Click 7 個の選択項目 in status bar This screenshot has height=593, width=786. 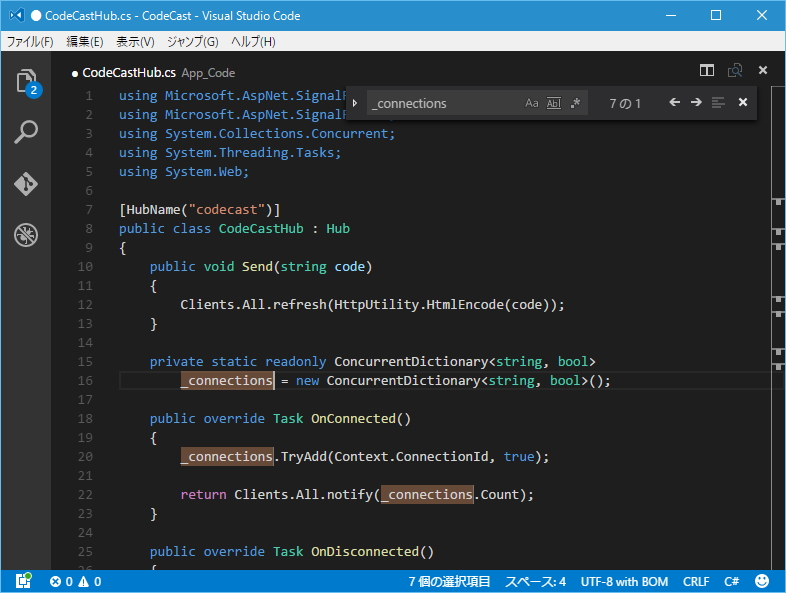[449, 581]
